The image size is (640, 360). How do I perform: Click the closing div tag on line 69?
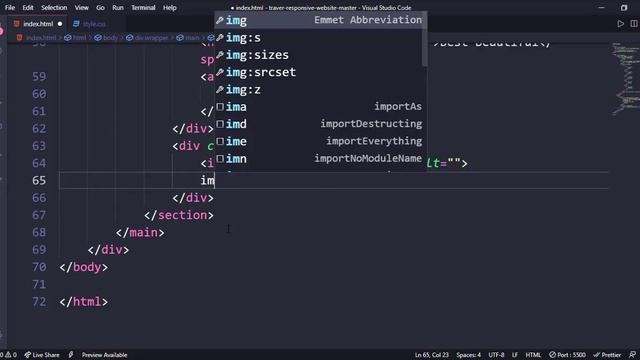(x=108, y=250)
